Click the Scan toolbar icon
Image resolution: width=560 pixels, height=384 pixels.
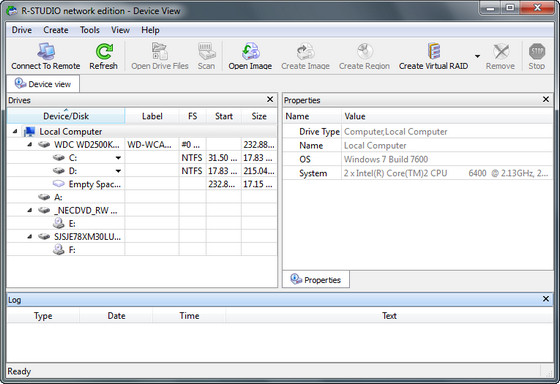coord(206,51)
